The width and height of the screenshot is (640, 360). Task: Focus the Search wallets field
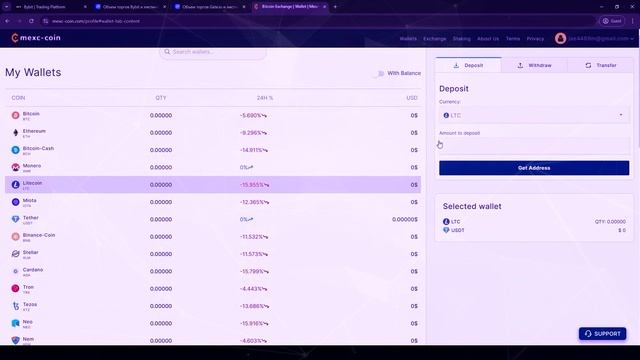tap(213, 52)
